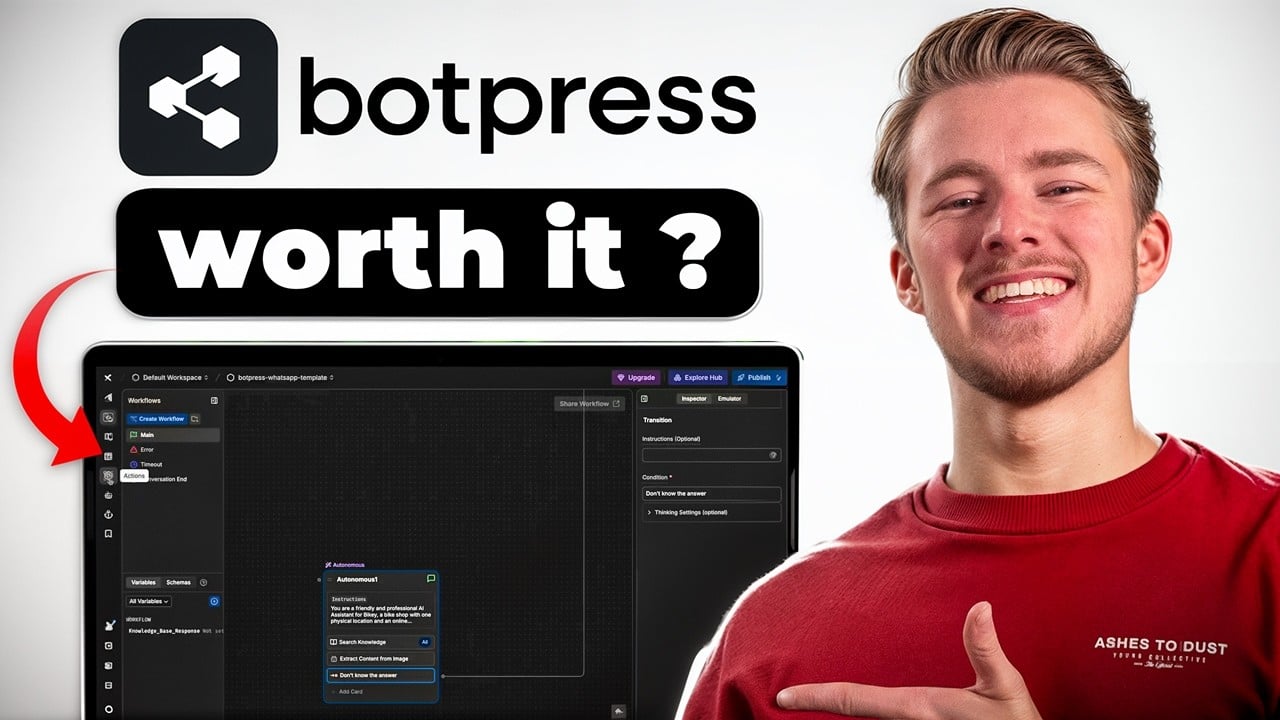Switch to the Schemas tab
This screenshot has width=1280, height=720.
coord(178,582)
